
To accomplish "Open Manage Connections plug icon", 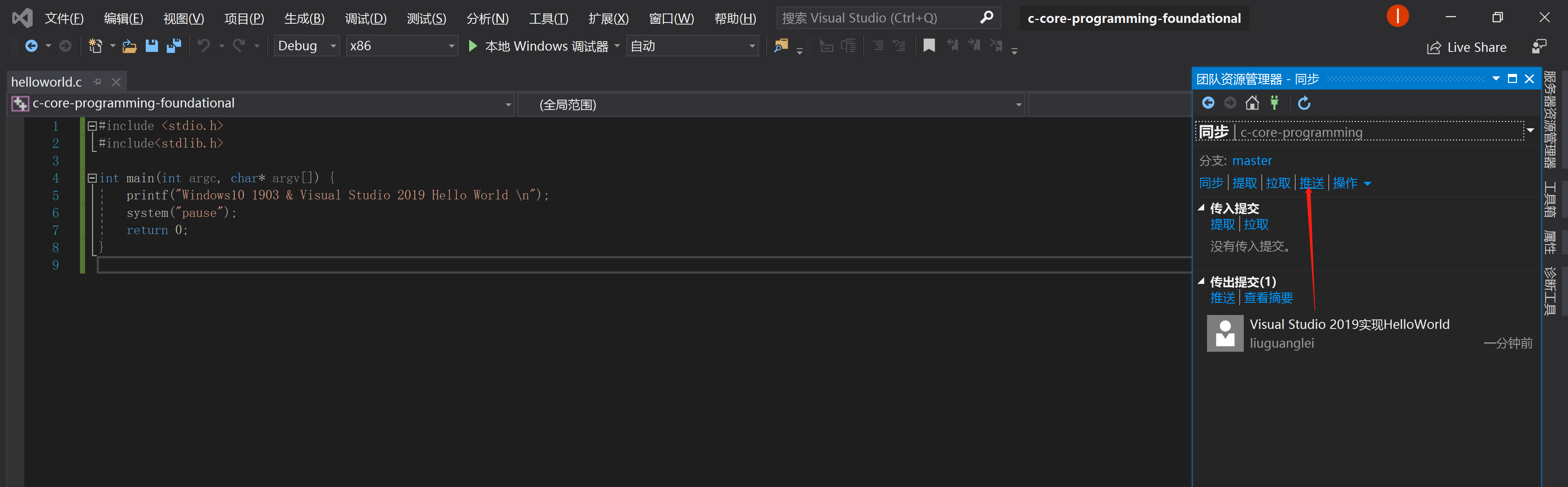I will [x=1274, y=103].
